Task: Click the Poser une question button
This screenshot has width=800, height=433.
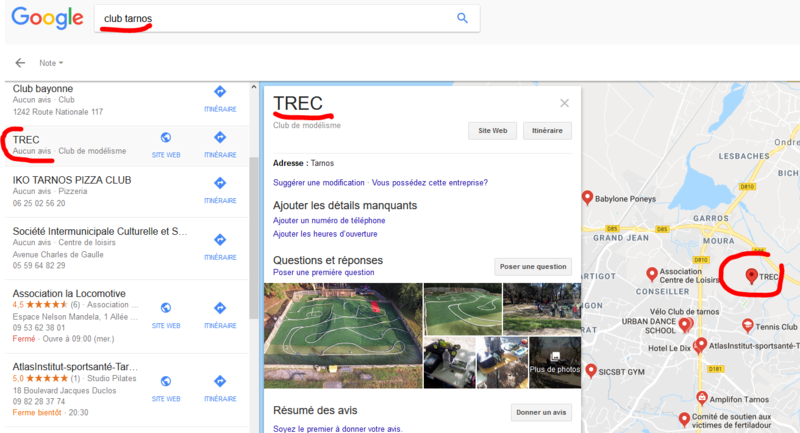Action: (533, 266)
